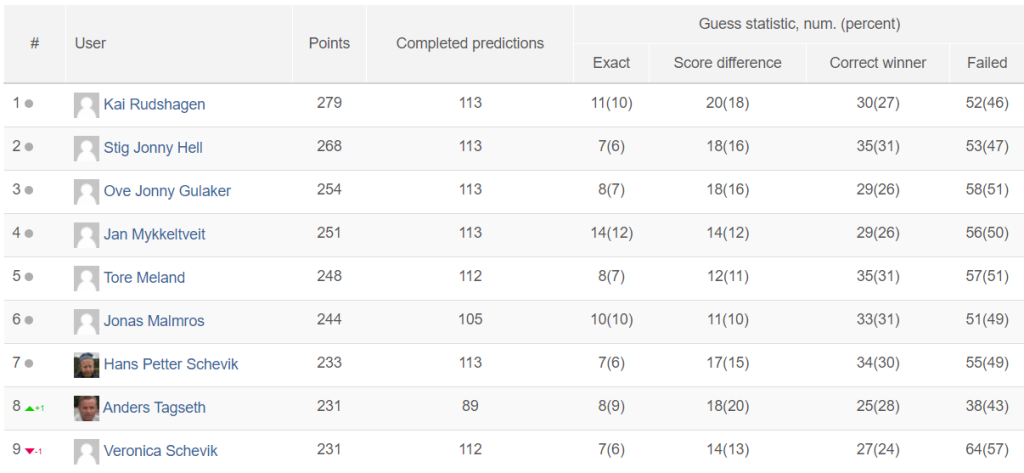Click the Completed predictions column header
Image resolution: width=1024 pixels, height=473 pixels.
(x=470, y=44)
